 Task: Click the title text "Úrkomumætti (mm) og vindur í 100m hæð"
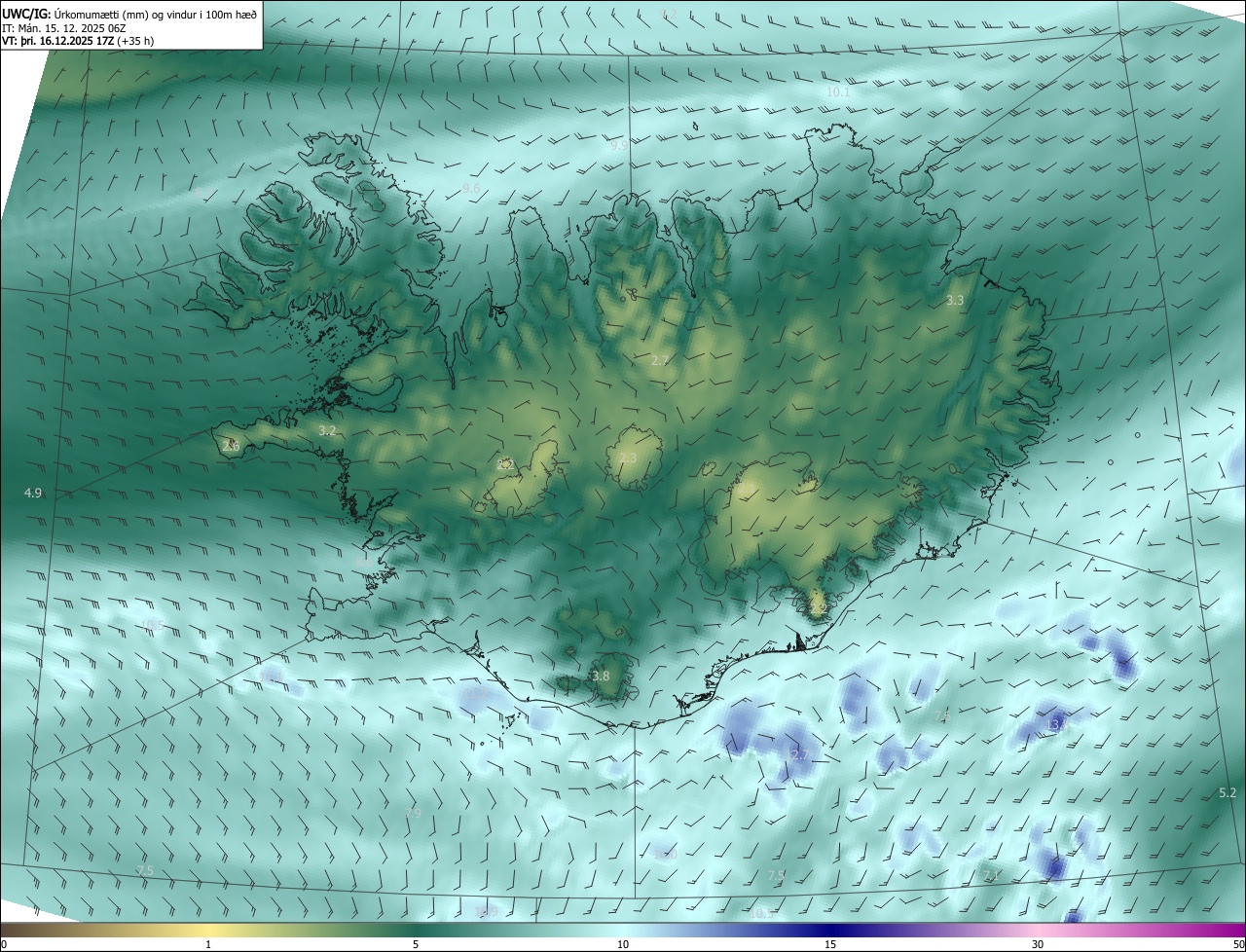pos(156,14)
